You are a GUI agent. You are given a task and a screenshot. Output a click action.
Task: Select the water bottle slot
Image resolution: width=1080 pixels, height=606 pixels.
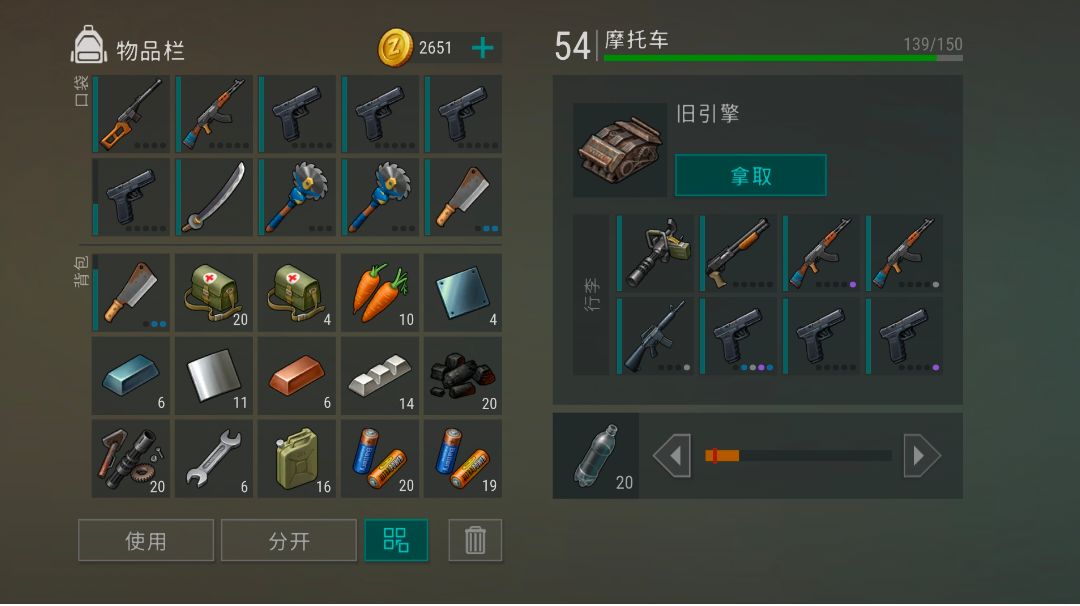596,456
